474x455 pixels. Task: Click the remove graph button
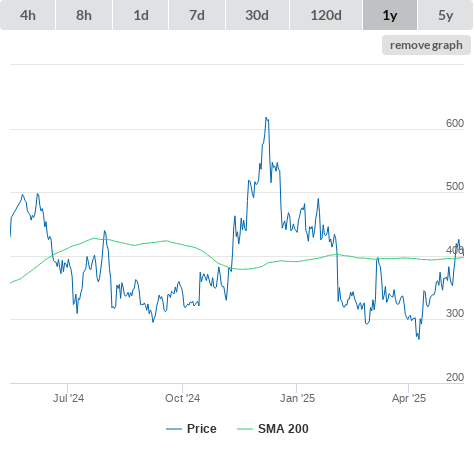click(x=426, y=45)
